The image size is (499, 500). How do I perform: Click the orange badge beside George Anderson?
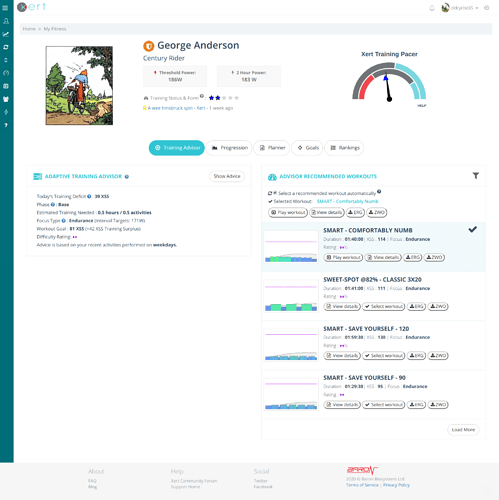point(149,46)
